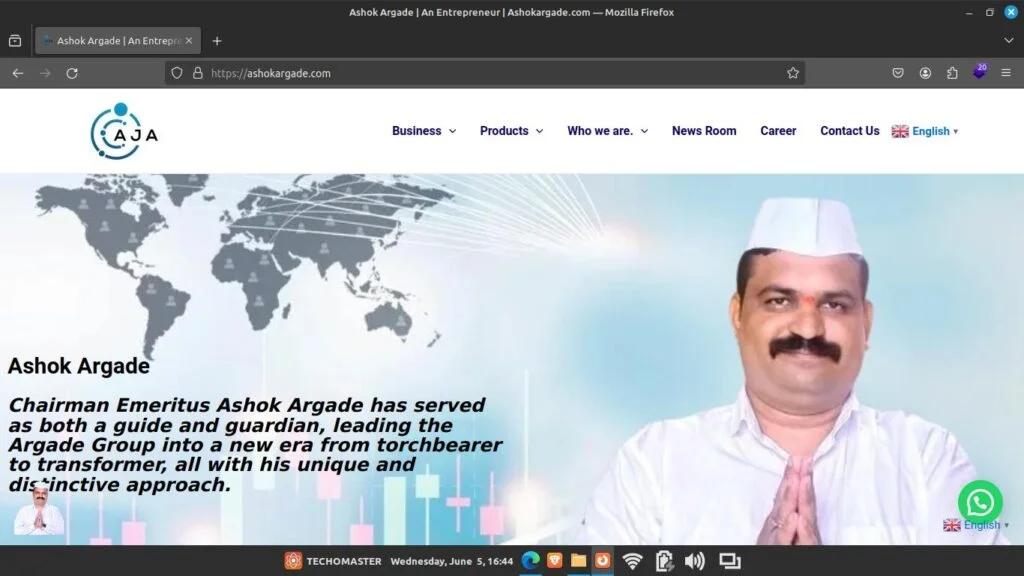Image resolution: width=1024 pixels, height=576 pixels.
Task: Reload the current page
Action: pyautogui.click(x=72, y=73)
